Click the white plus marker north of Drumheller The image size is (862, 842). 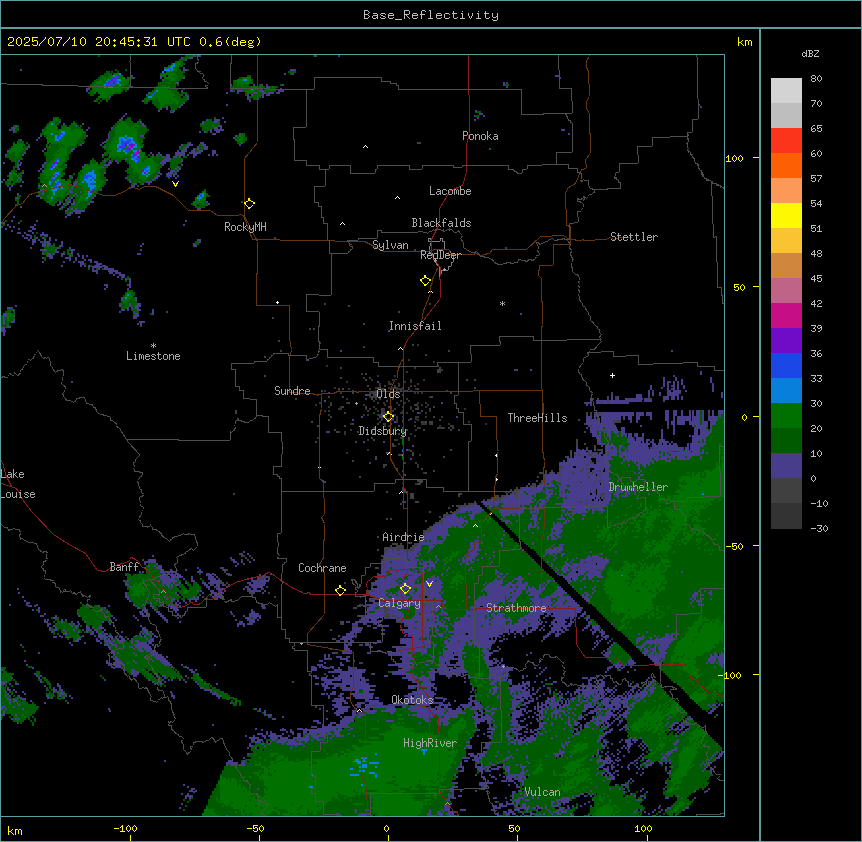612,375
